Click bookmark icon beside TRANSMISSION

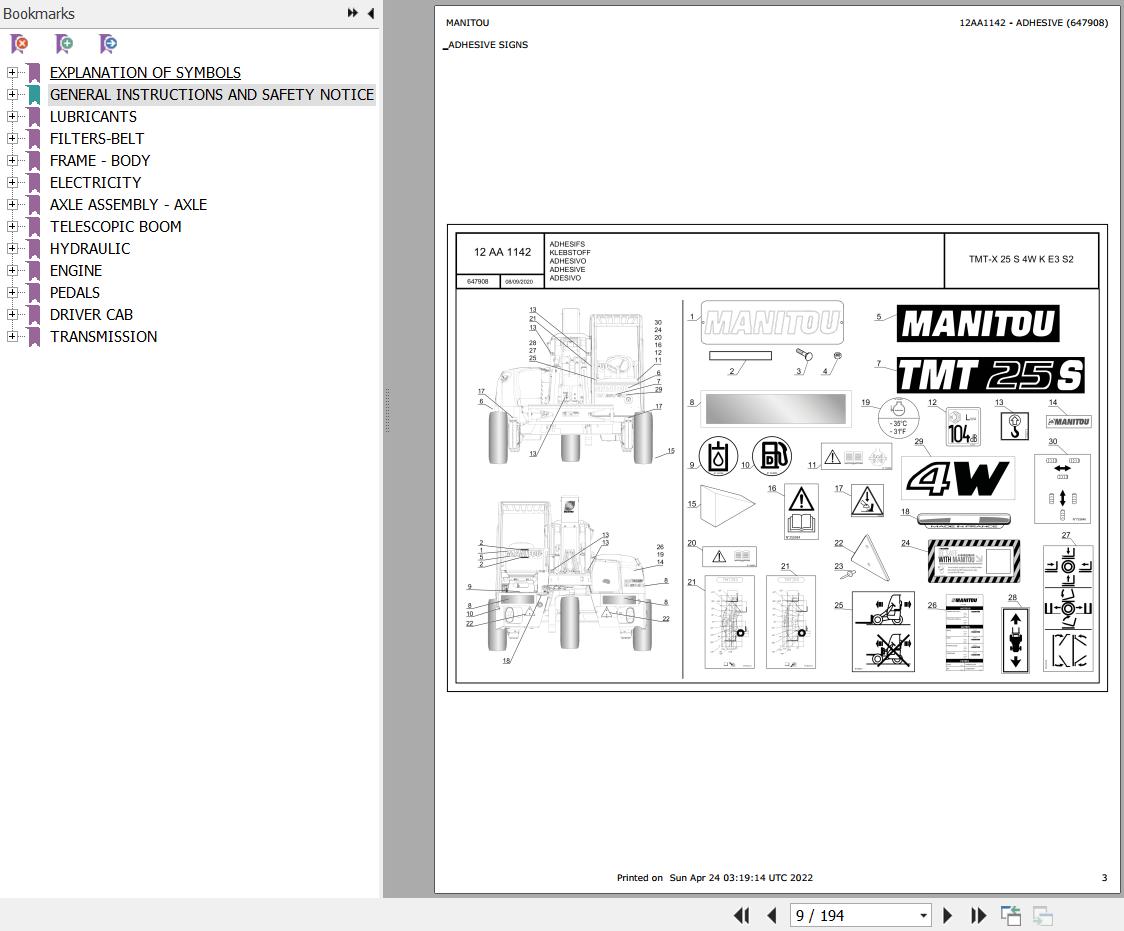(x=34, y=337)
